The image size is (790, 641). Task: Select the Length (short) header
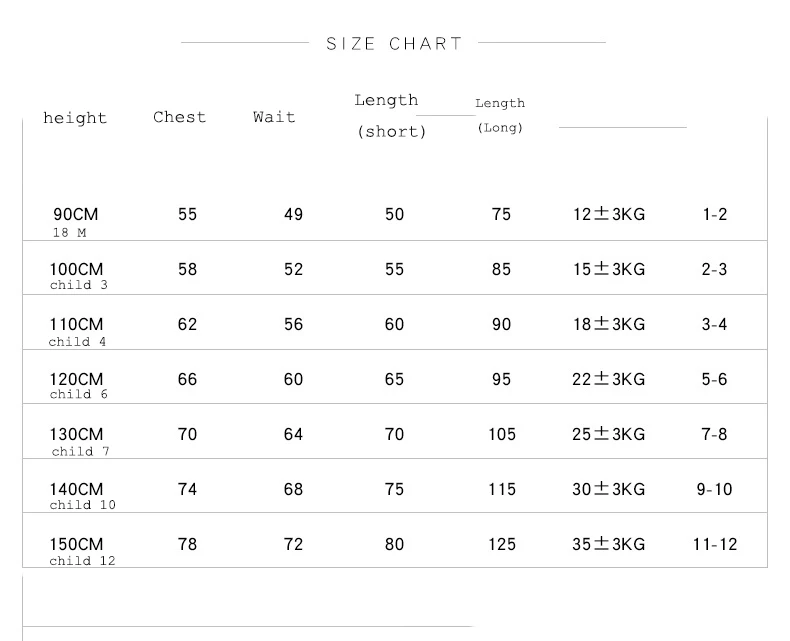point(390,116)
